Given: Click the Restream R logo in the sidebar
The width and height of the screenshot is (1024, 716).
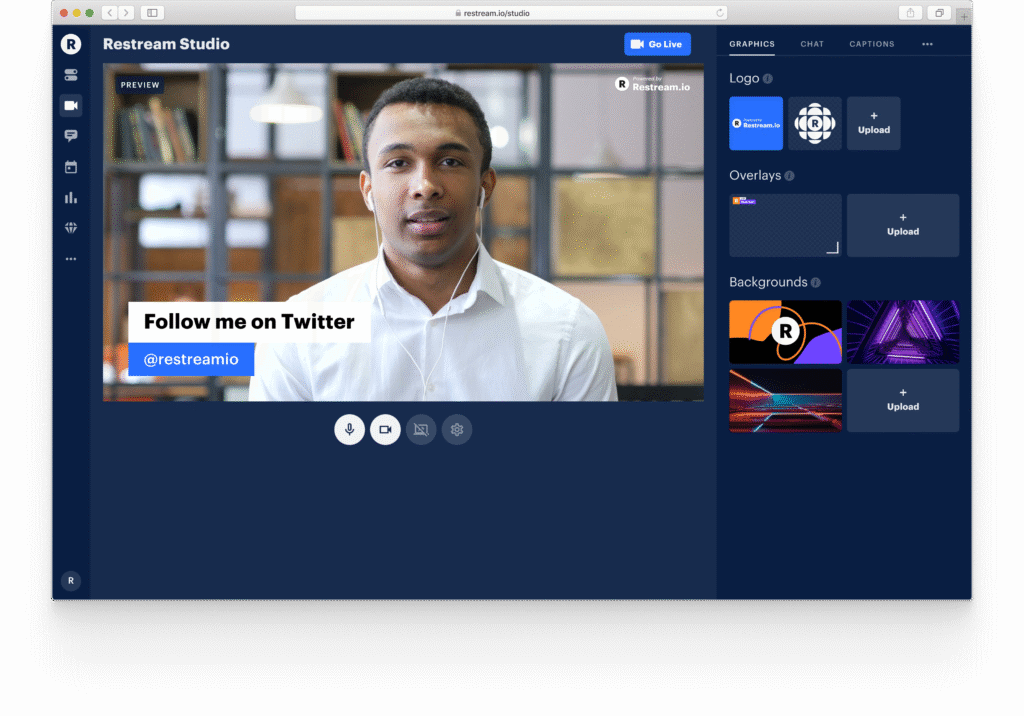Looking at the screenshot, I should 71,44.
